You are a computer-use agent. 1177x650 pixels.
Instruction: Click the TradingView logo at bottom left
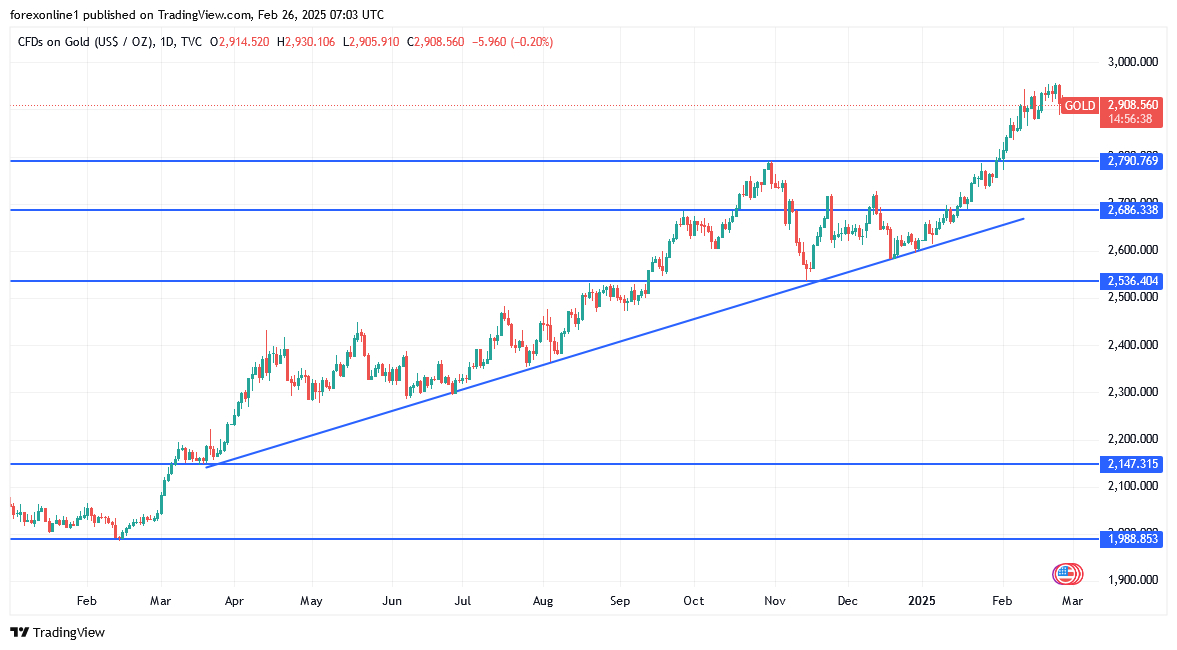tap(57, 633)
